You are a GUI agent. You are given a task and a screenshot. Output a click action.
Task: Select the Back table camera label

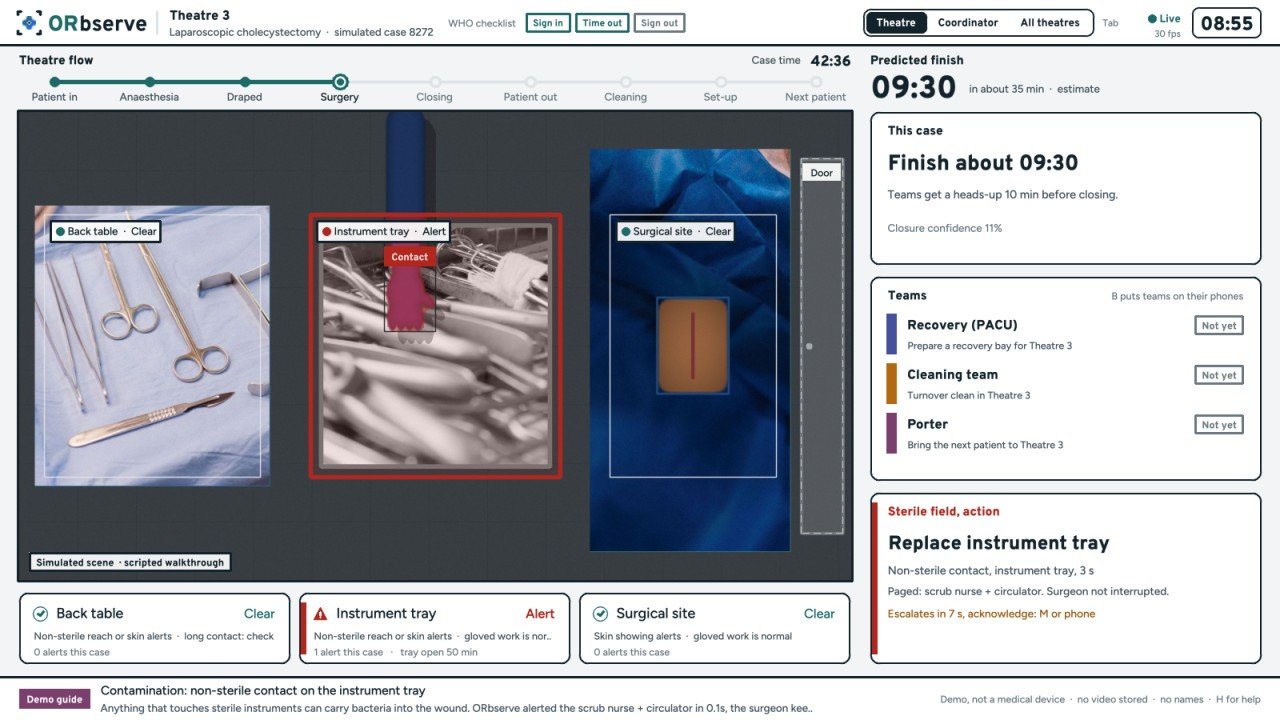(x=106, y=231)
